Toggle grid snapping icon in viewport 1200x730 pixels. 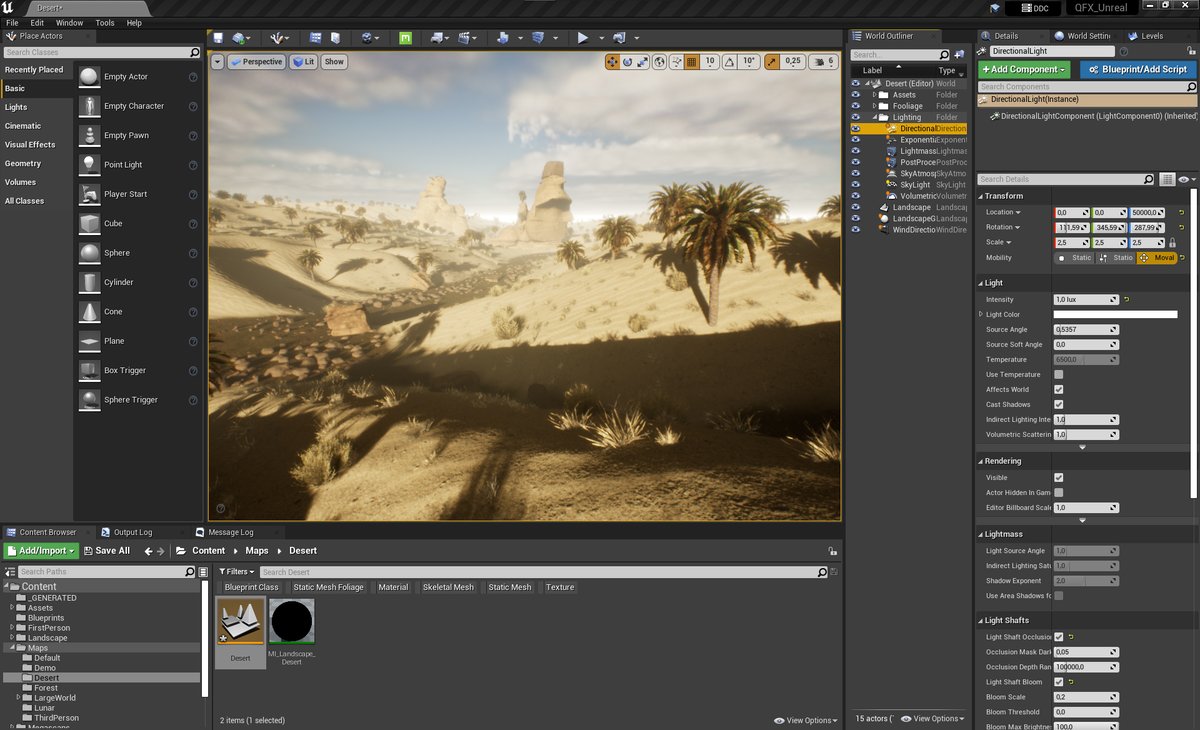[x=691, y=62]
